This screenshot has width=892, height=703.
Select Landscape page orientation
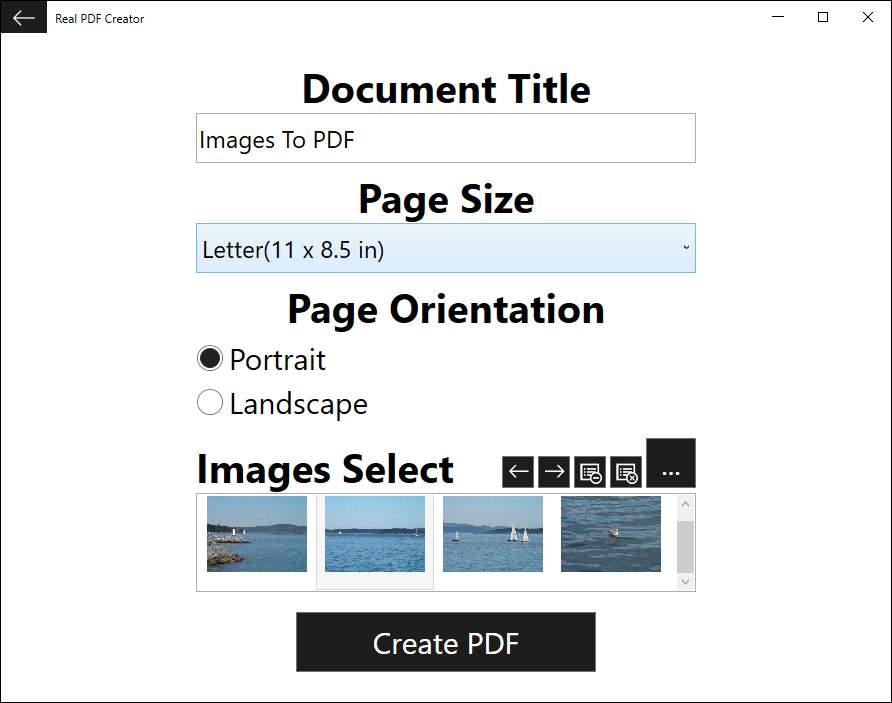point(210,403)
